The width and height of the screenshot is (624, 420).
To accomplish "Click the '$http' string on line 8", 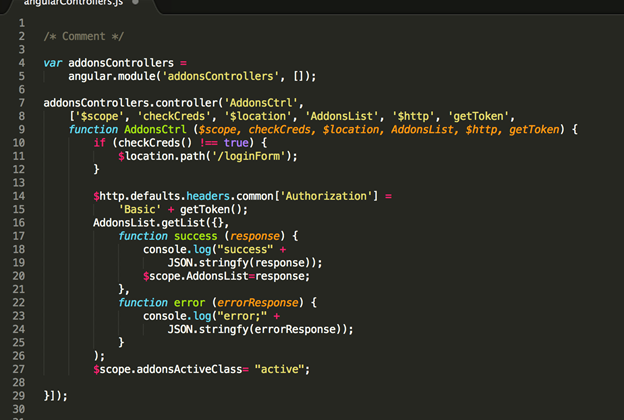I will (413, 116).
